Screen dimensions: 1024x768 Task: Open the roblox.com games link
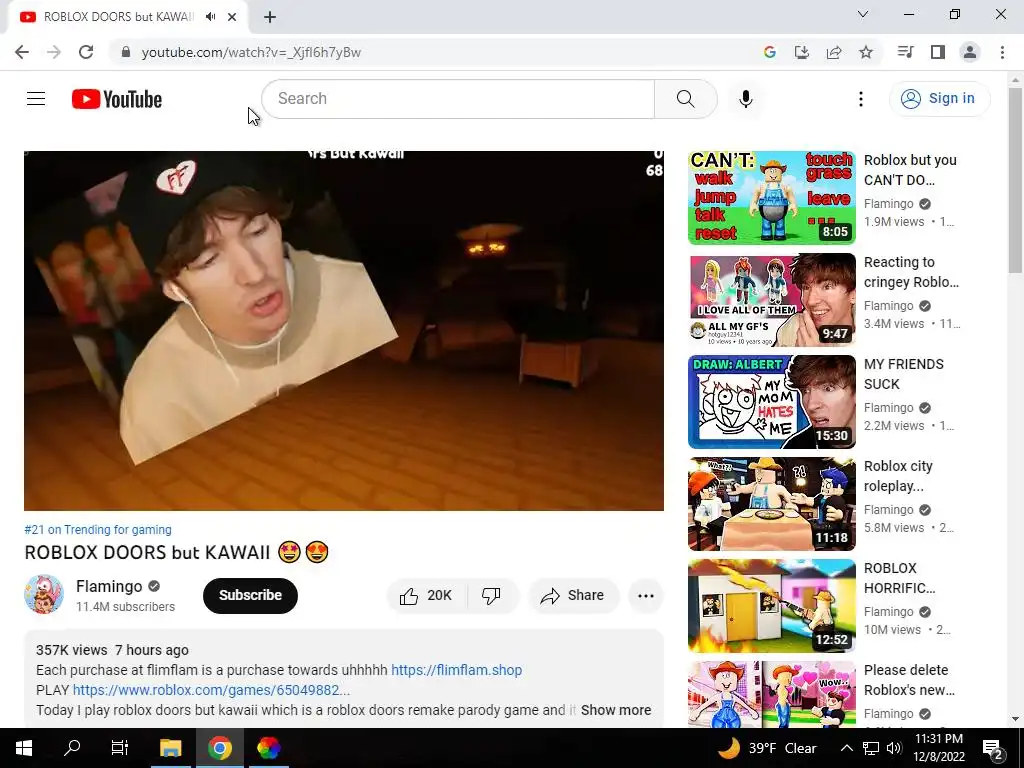tap(212, 690)
